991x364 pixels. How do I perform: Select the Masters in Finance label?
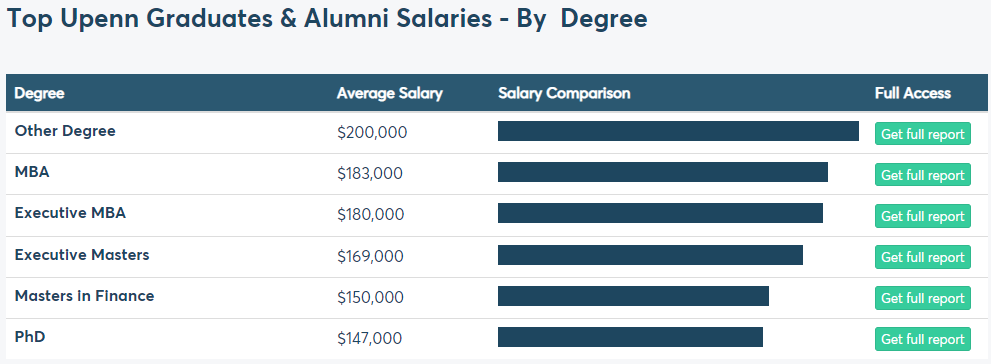pos(84,296)
